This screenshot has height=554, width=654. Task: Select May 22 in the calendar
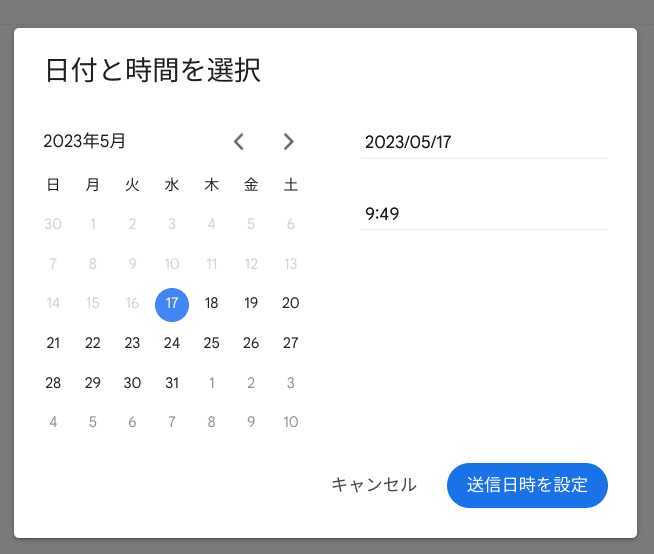[93, 343]
